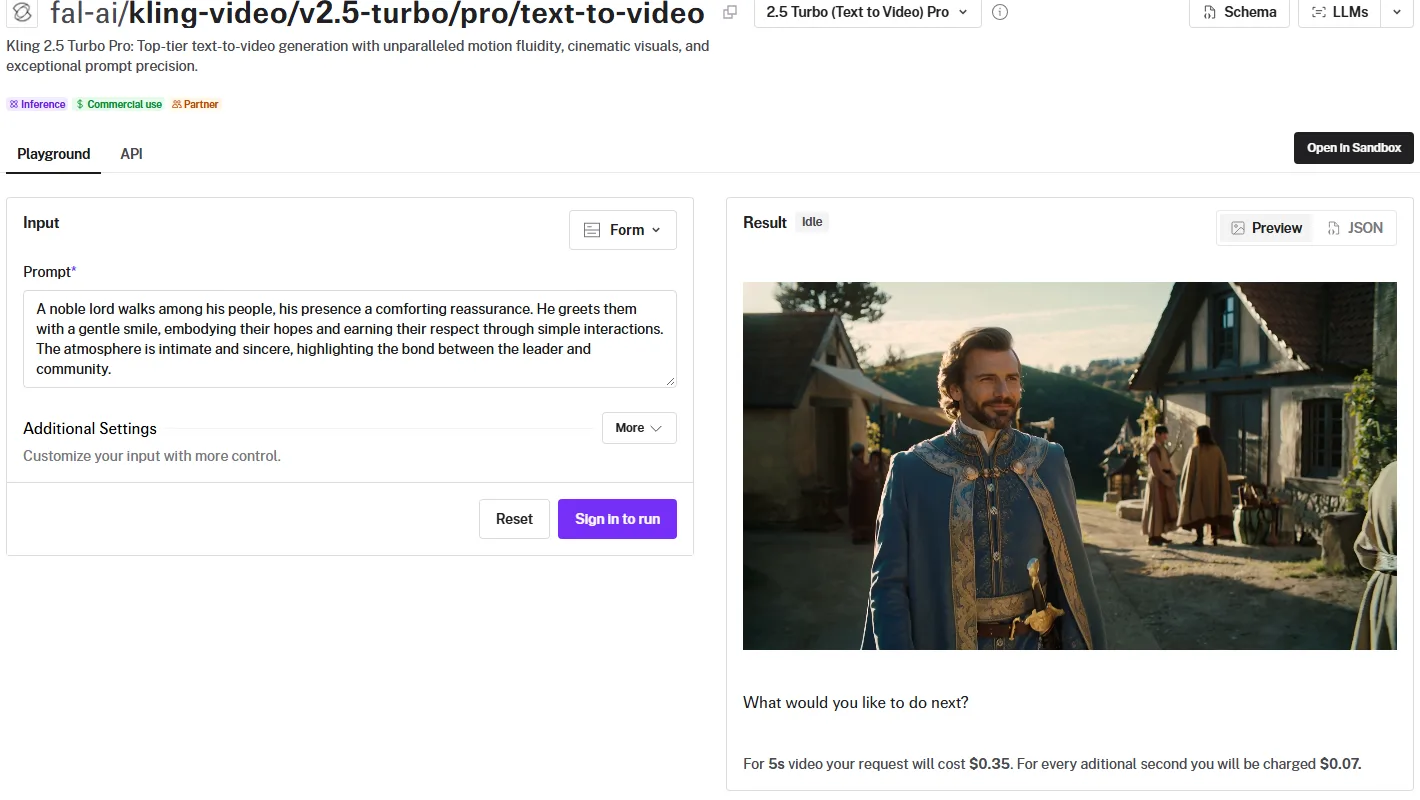Click the resize grip of the Prompt box
Viewport: 1420px width, 800px height.
click(x=670, y=381)
